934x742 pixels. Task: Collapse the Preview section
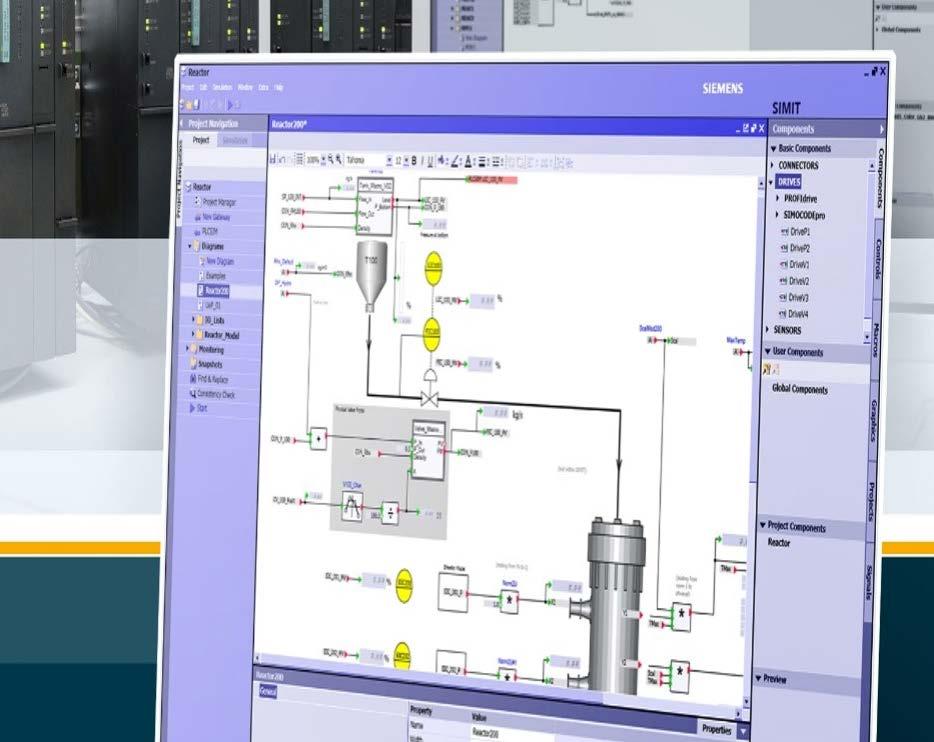pyautogui.click(x=758, y=678)
